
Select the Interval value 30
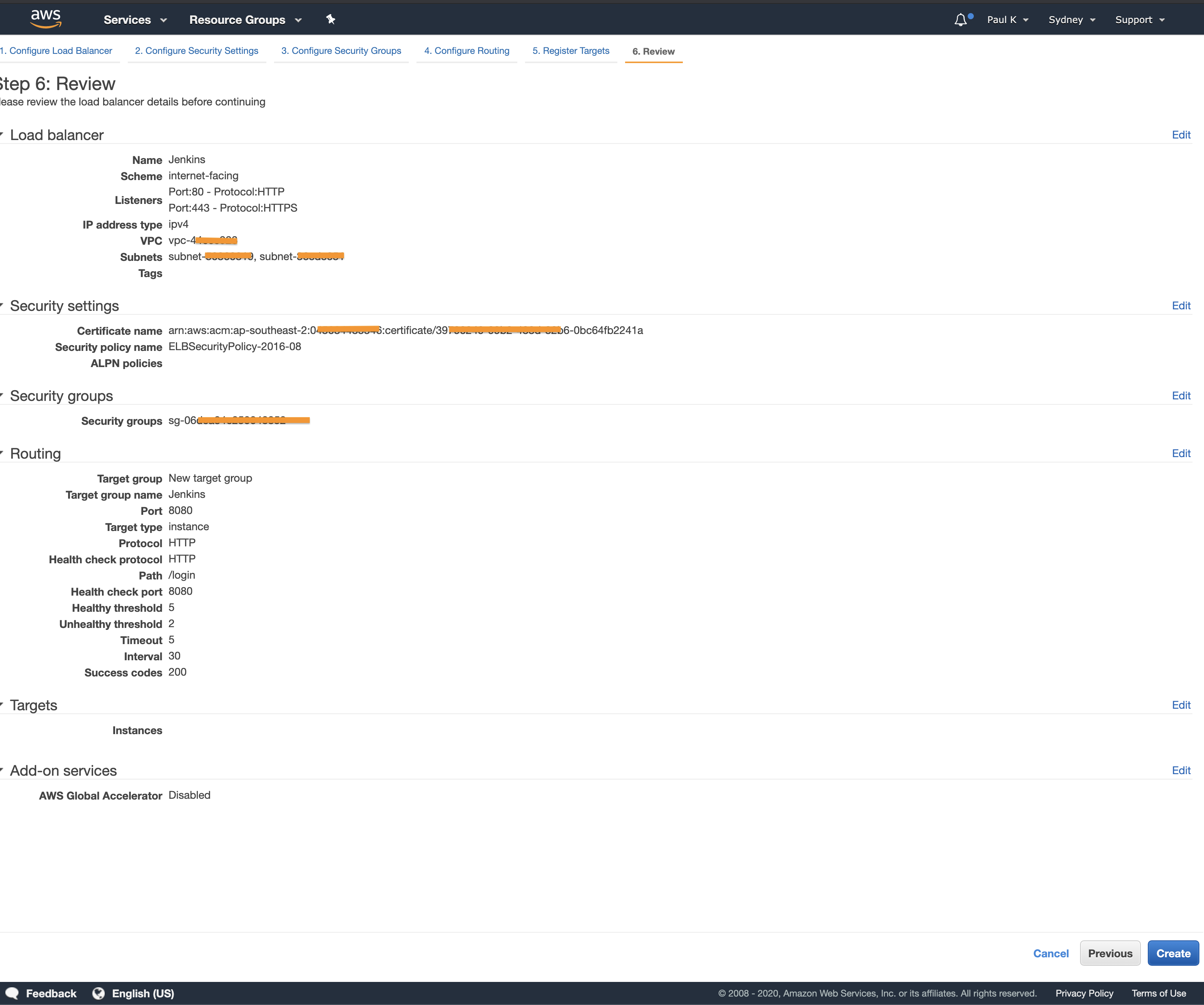[174, 656]
